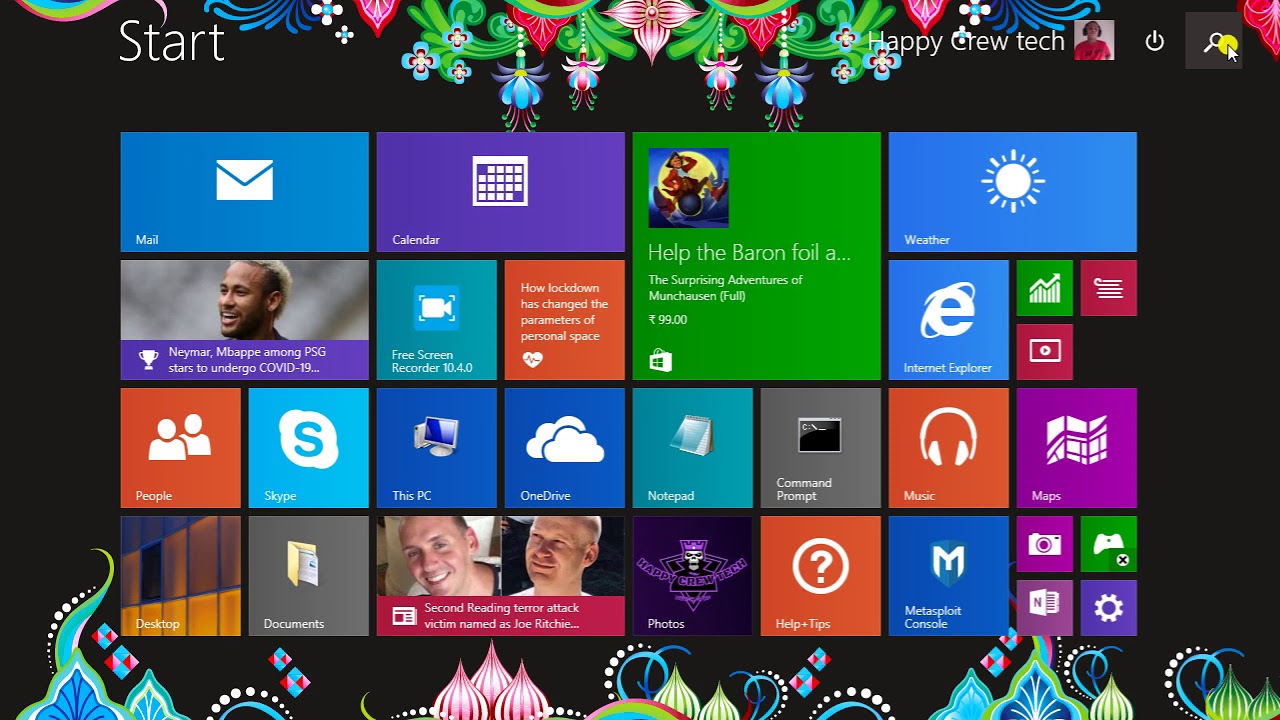Open the Photos tile

point(692,576)
